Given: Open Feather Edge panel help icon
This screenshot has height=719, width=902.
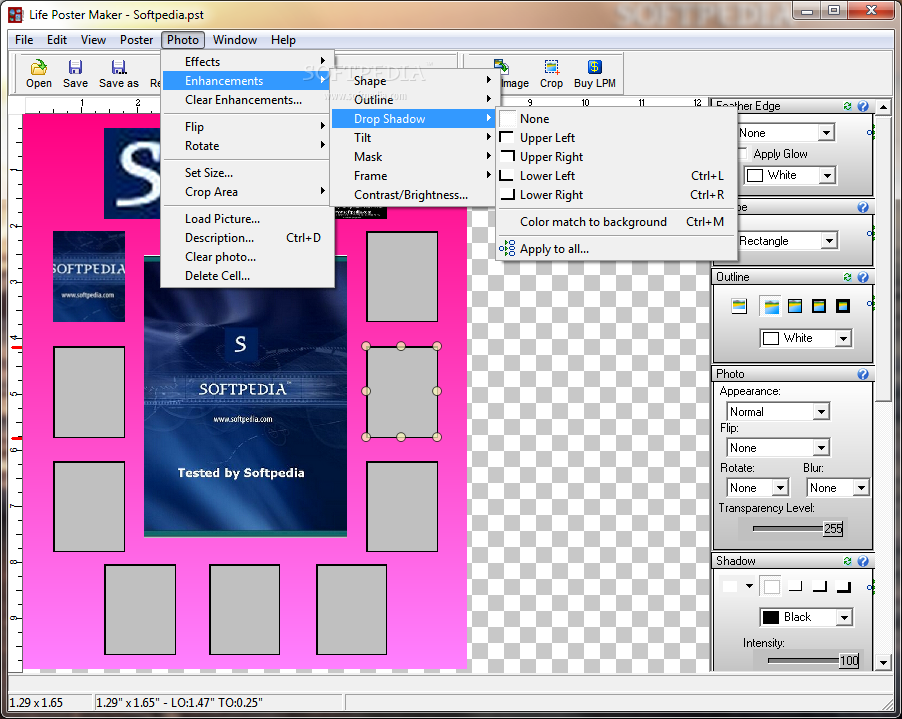Looking at the screenshot, I should click(x=863, y=106).
